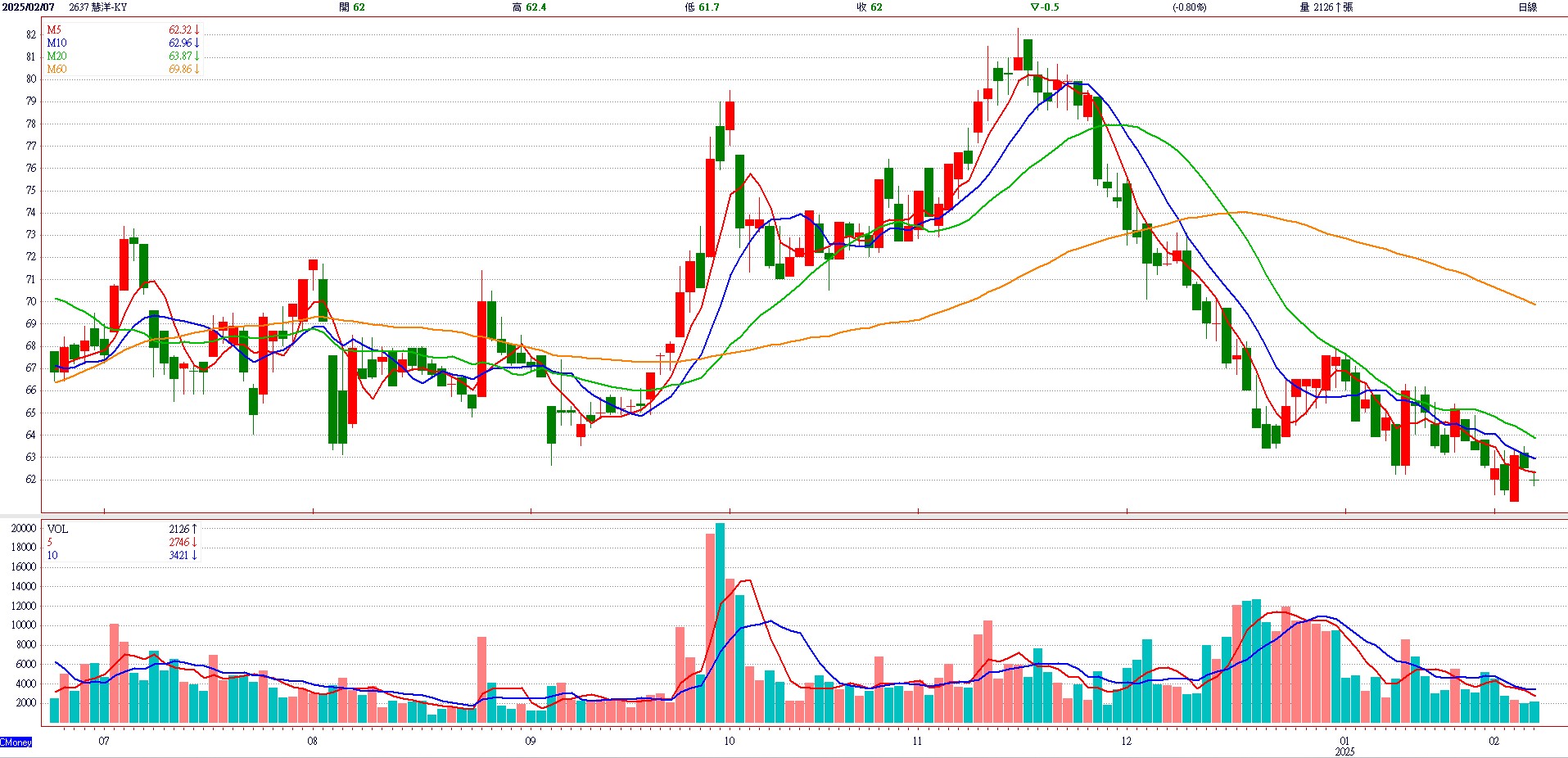The width and height of the screenshot is (1568, 758).
Task: Select the M60 moving average legend
Action: [56, 70]
